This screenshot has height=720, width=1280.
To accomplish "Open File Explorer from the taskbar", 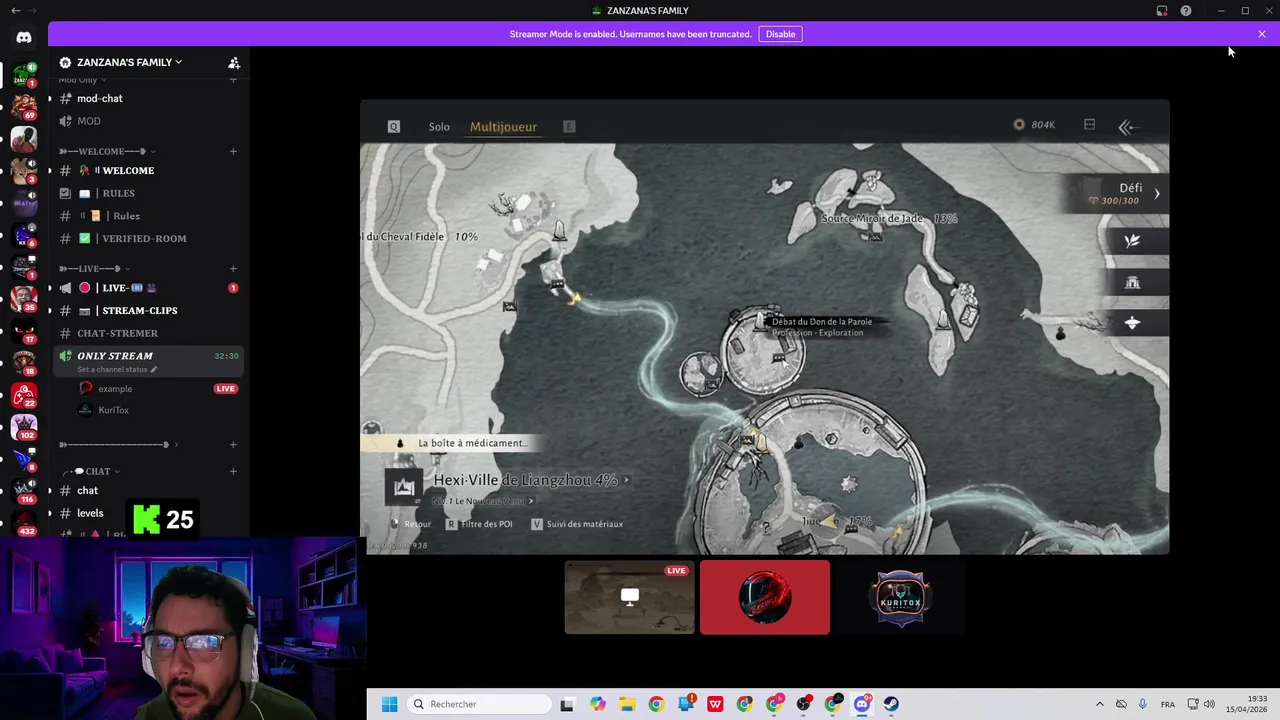I will pyautogui.click(x=627, y=704).
